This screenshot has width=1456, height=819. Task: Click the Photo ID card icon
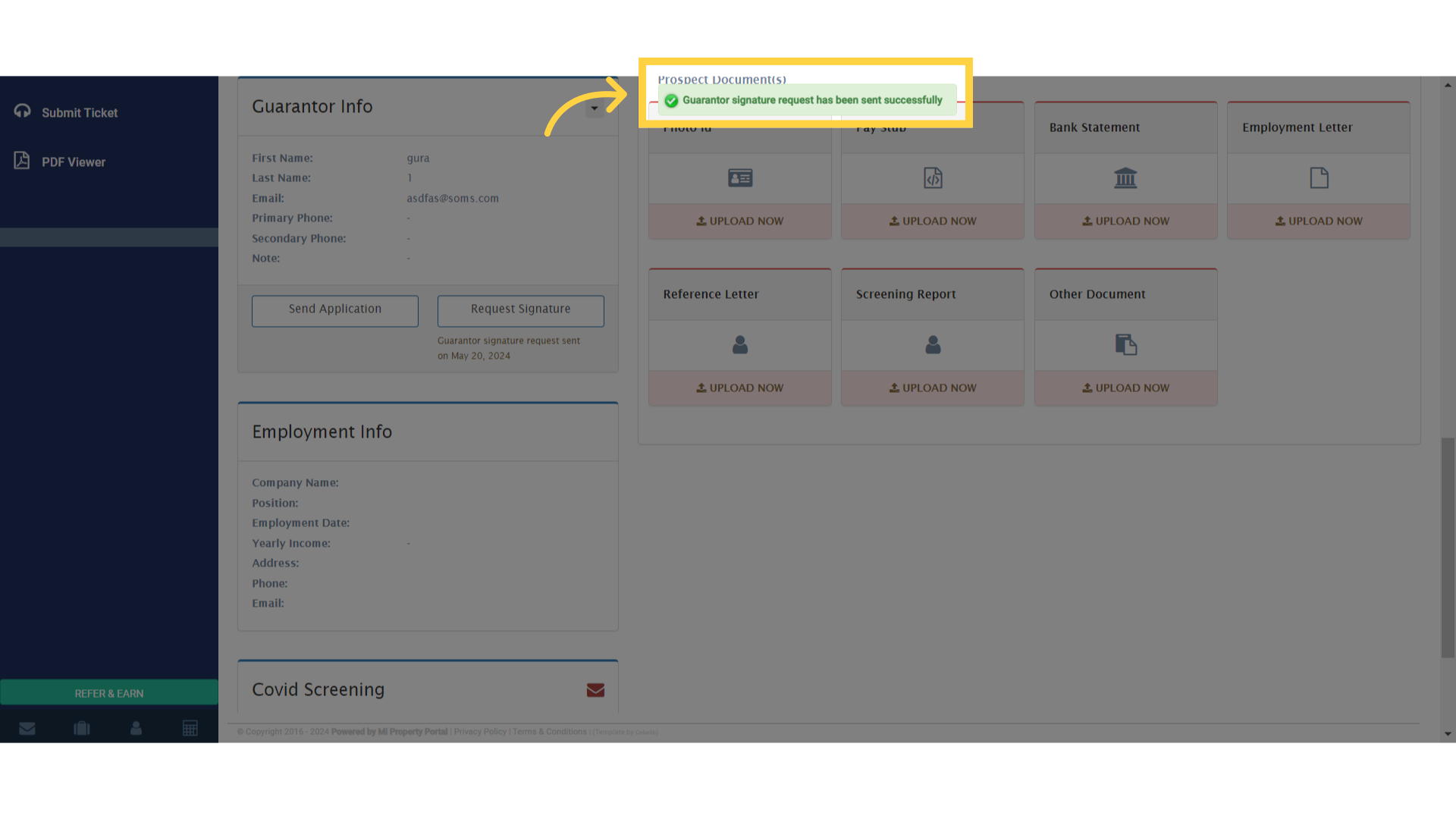(x=739, y=177)
